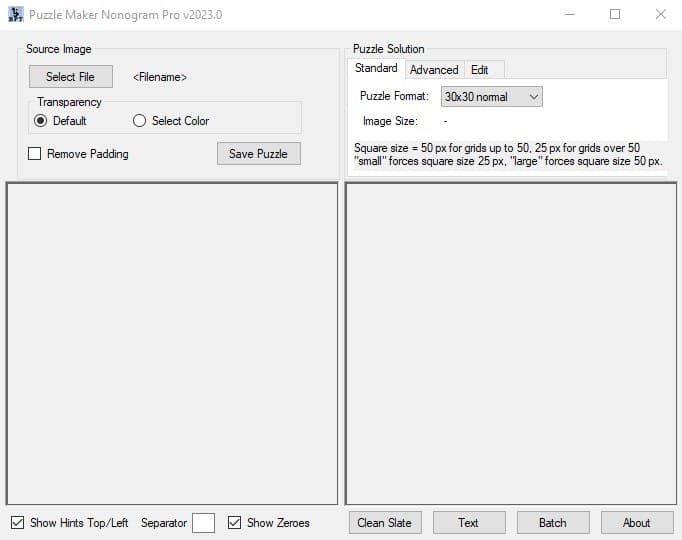The height and width of the screenshot is (540, 682).
Task: Click the Clean Slate button
Action: 385,523
